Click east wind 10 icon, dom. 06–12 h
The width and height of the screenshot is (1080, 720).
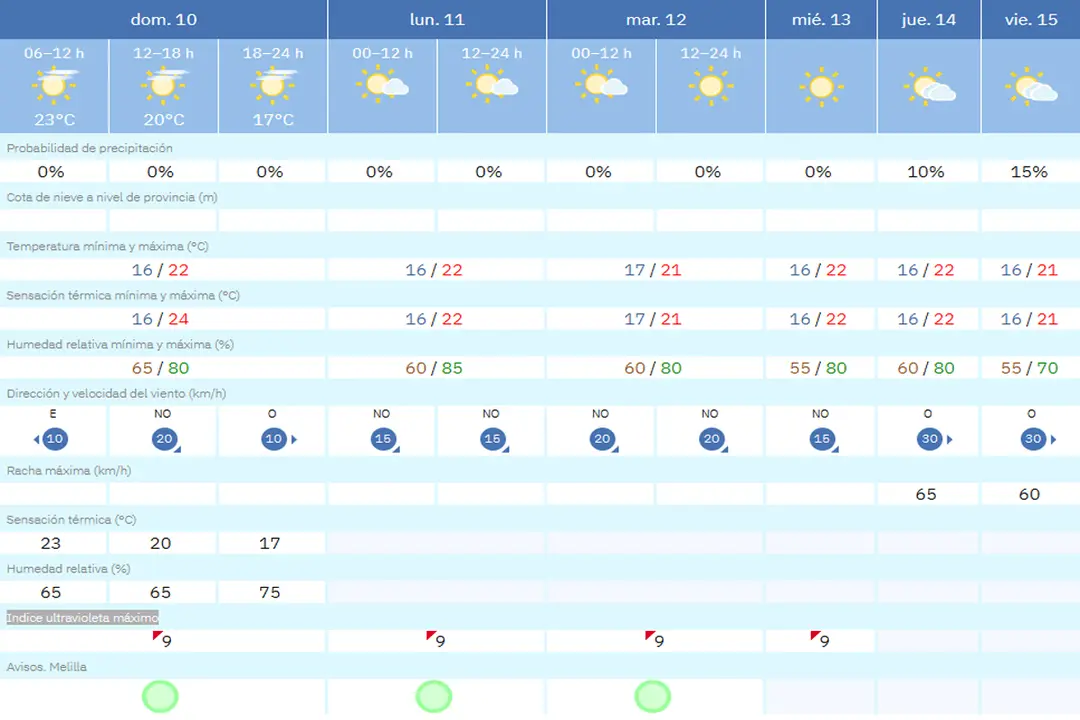point(51,439)
